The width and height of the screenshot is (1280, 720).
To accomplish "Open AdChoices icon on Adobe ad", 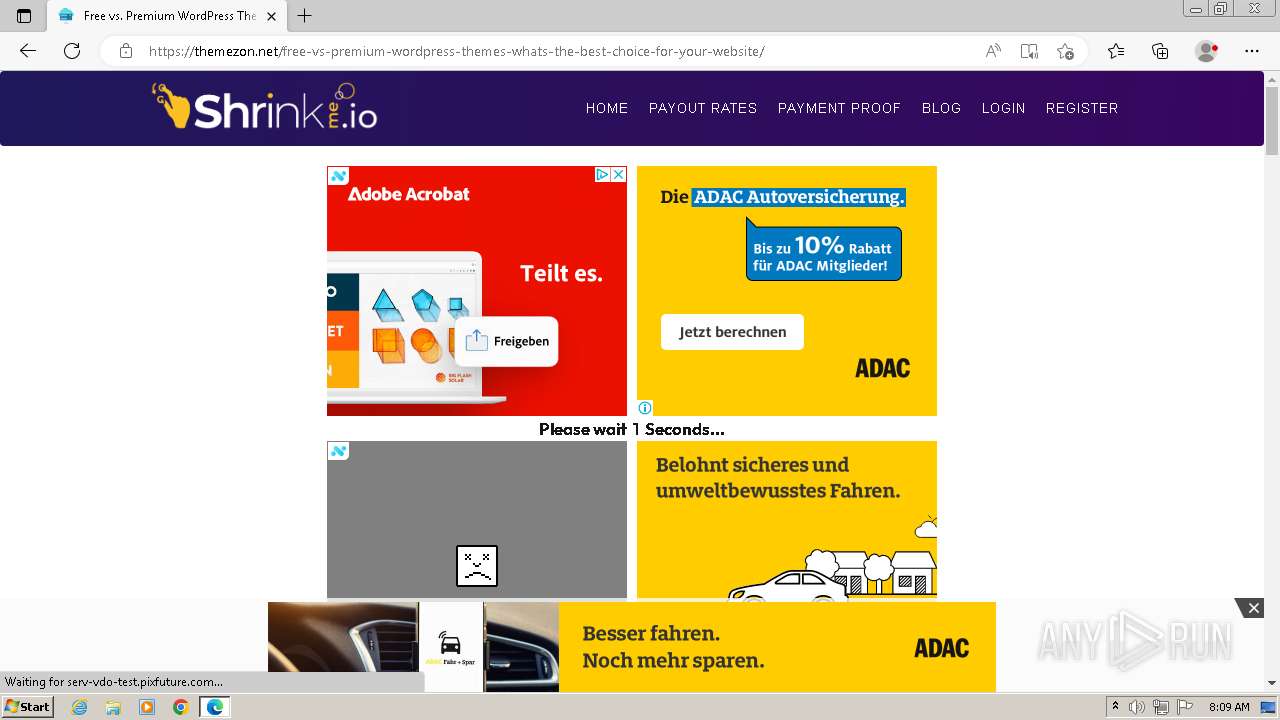I will 602,174.
